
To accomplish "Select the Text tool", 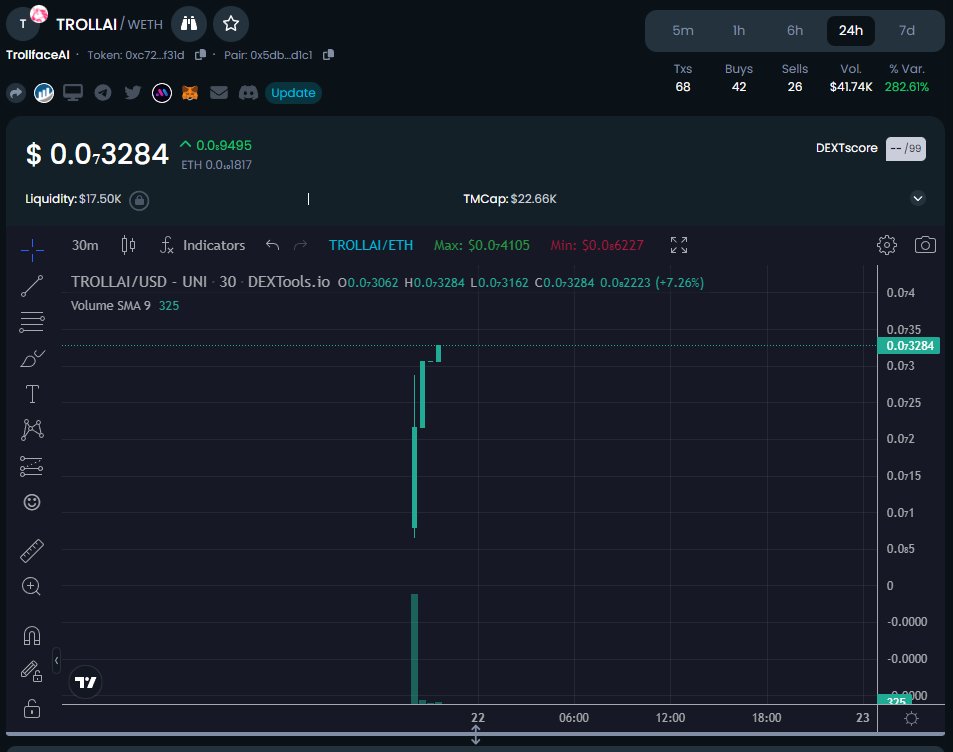I will (32, 394).
